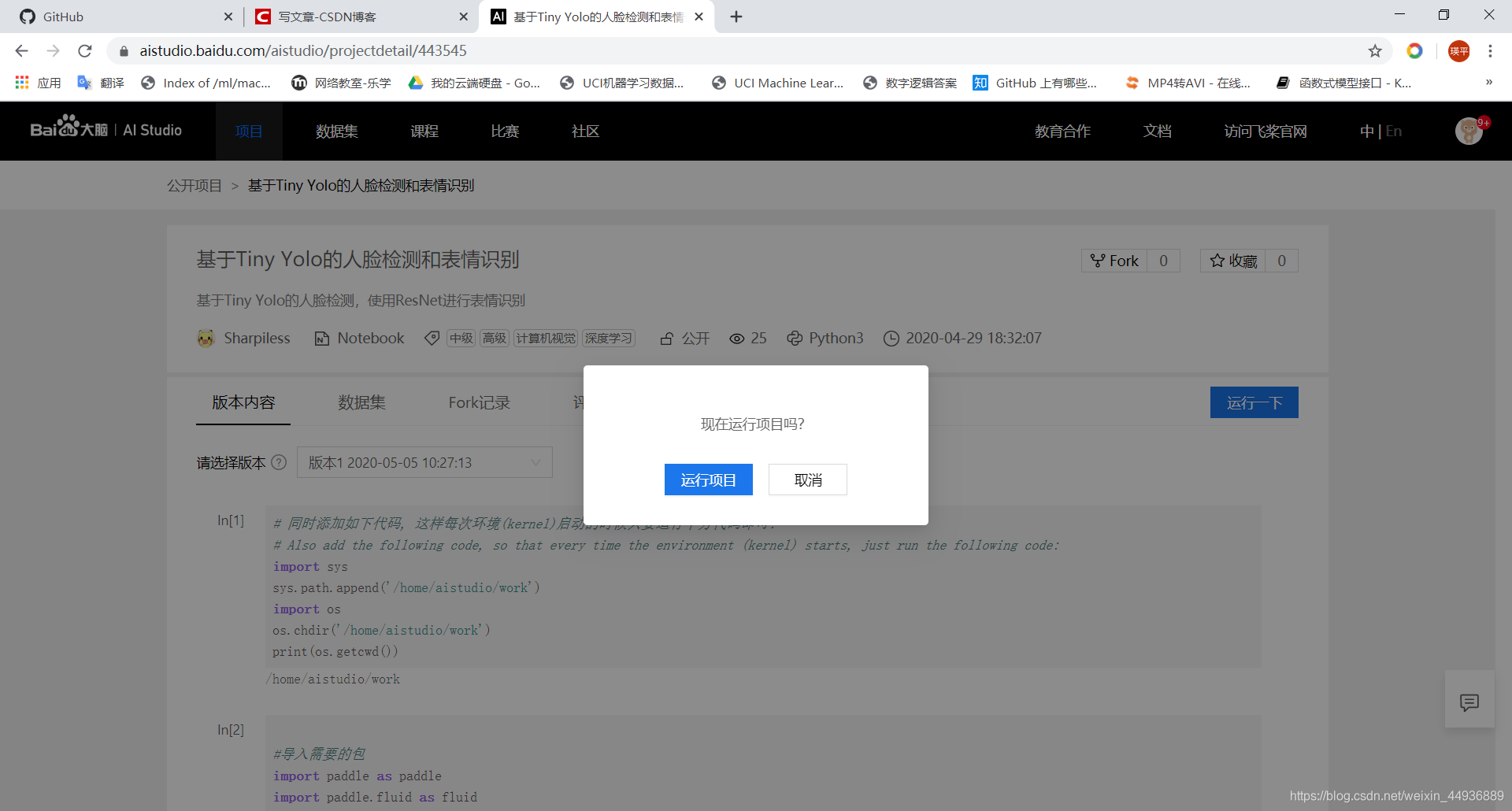
Task: Open the 教育合作 link
Action: coord(1062,131)
